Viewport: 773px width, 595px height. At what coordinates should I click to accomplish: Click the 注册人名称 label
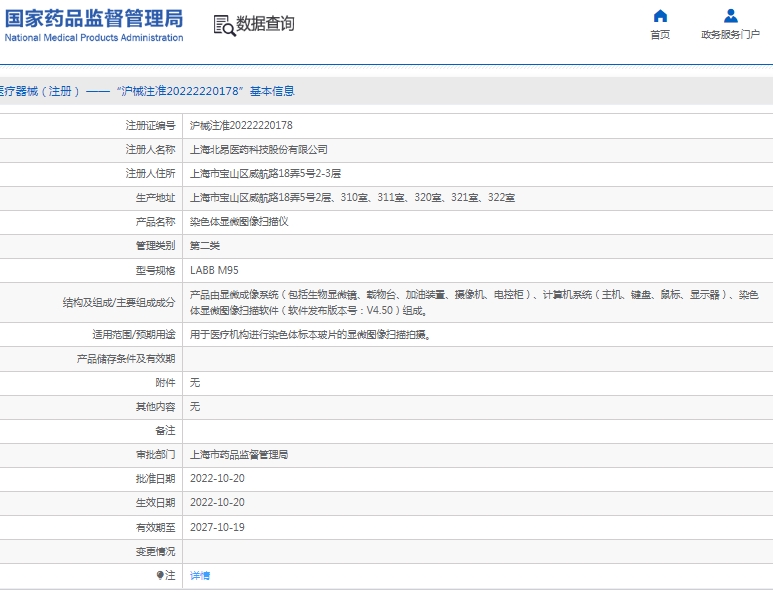(150, 149)
